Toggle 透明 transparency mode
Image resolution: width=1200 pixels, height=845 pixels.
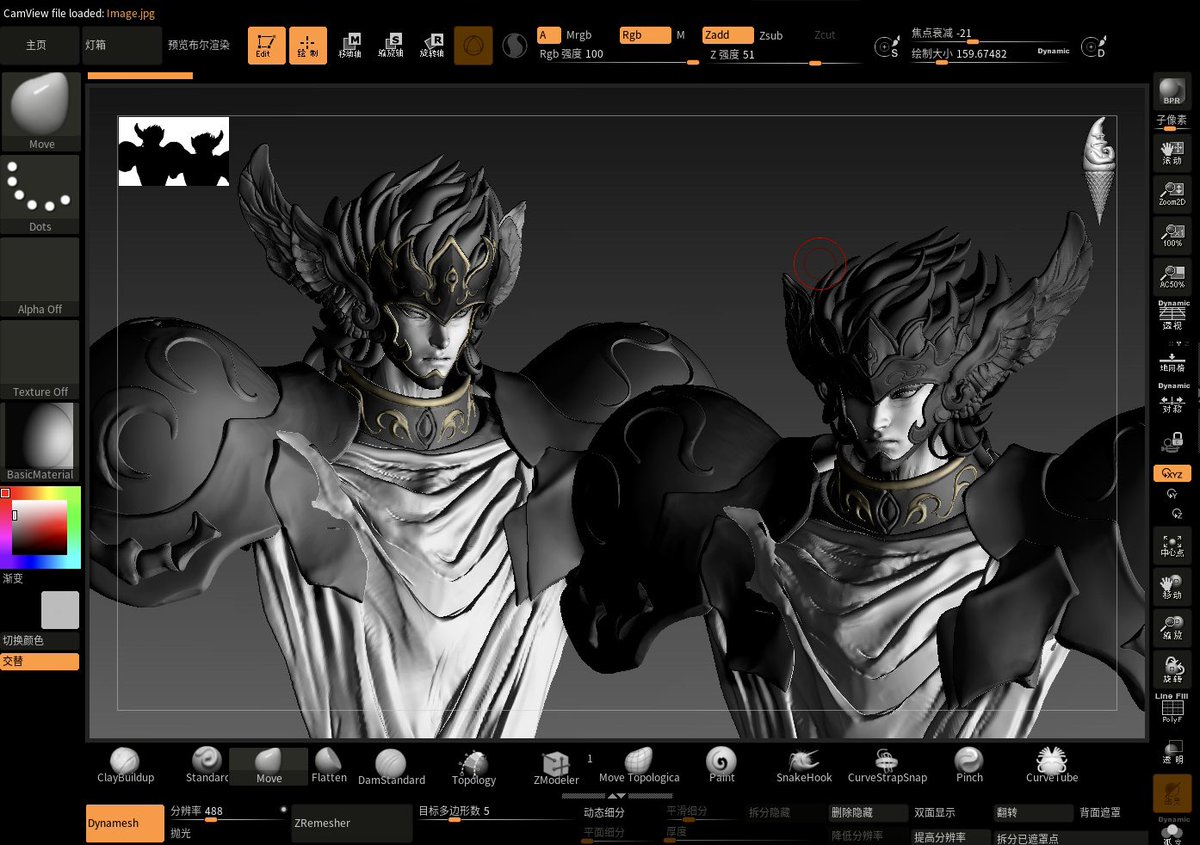(x=1171, y=752)
